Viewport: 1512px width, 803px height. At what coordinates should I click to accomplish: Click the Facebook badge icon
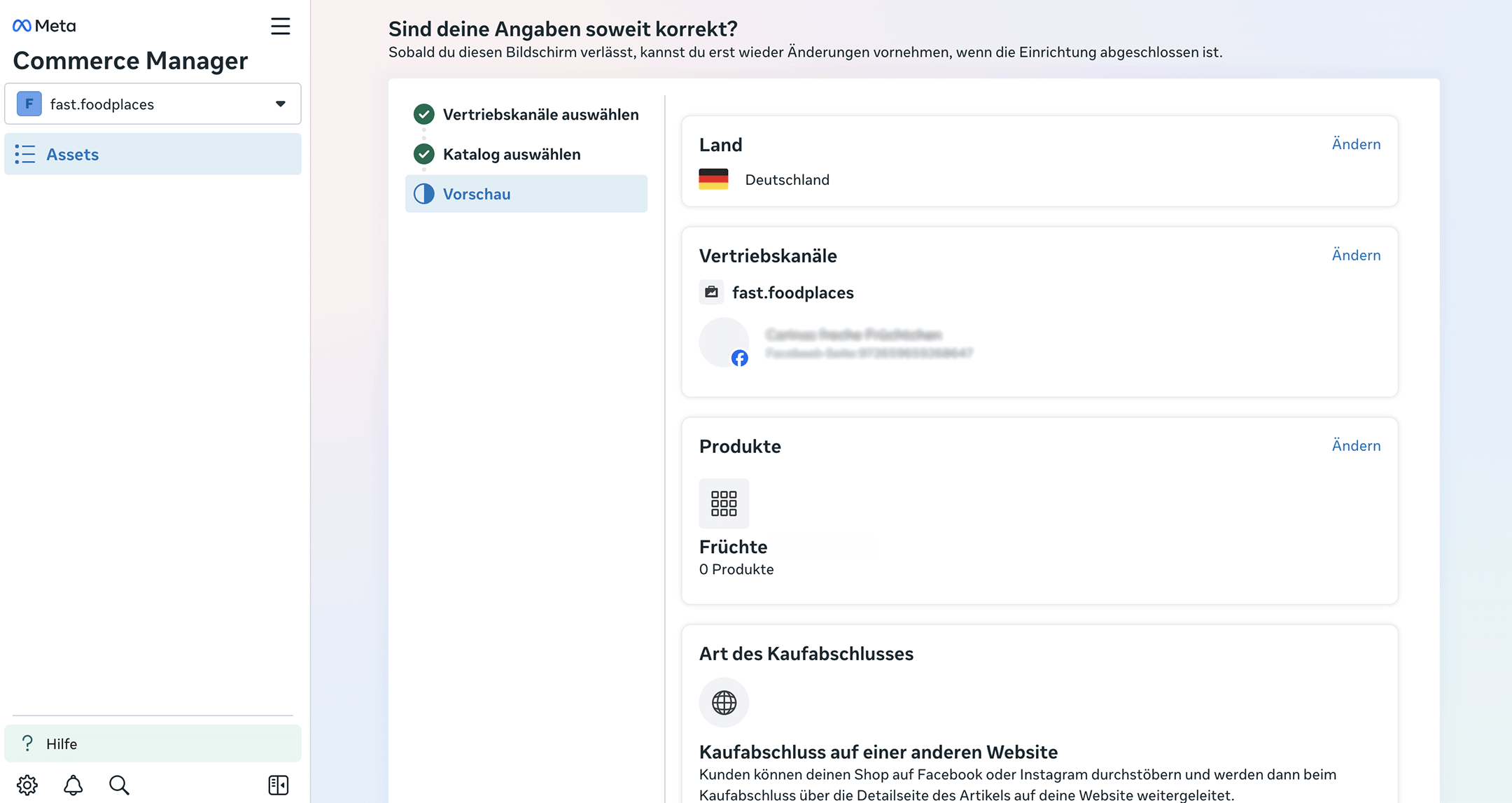[740, 358]
